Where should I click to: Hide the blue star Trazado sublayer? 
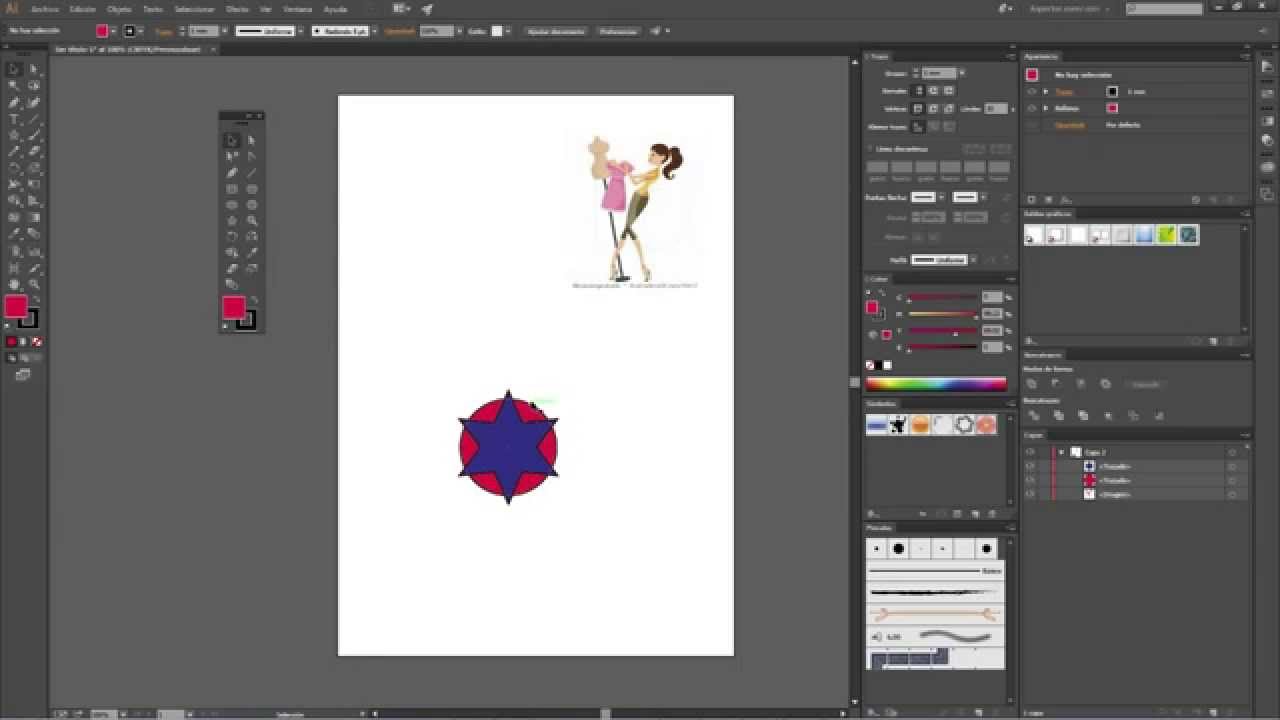(x=1030, y=466)
